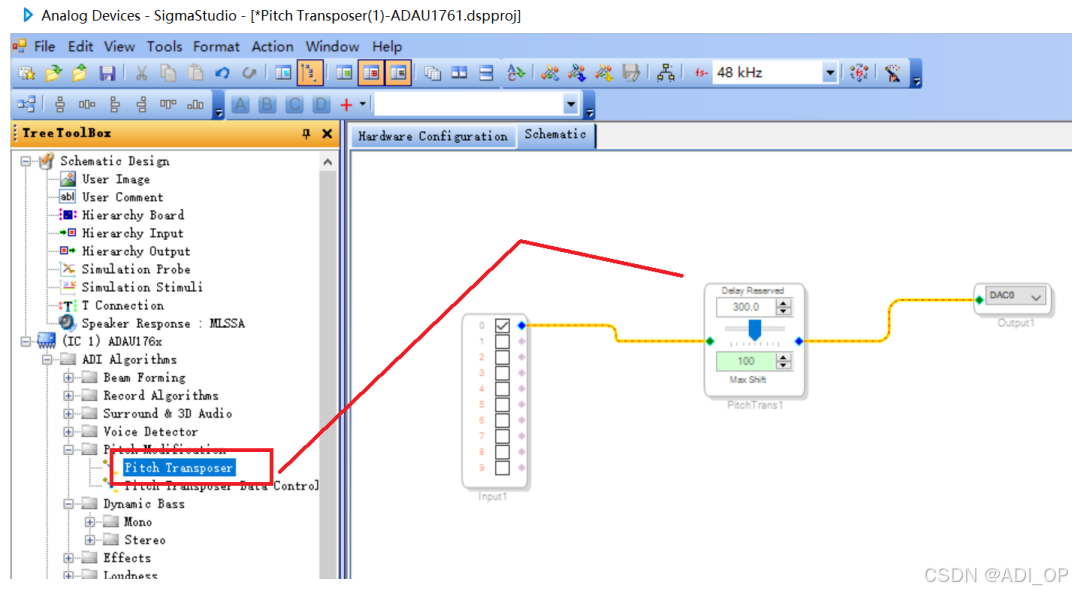The image size is (1072, 592).
Task: Check Input1 channel 9 checkbox
Action: coord(502,468)
